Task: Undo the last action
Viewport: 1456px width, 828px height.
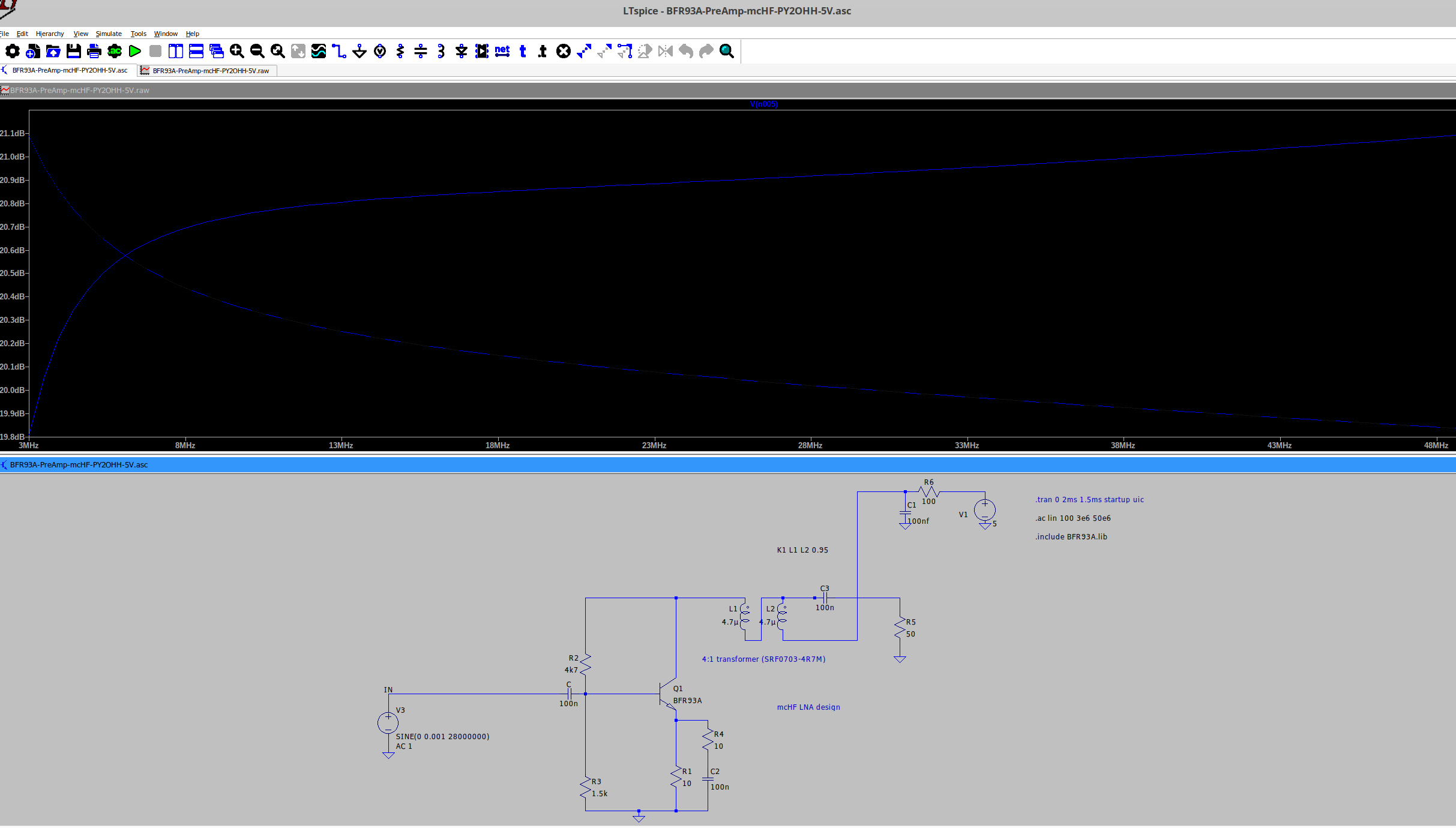Action: click(686, 52)
